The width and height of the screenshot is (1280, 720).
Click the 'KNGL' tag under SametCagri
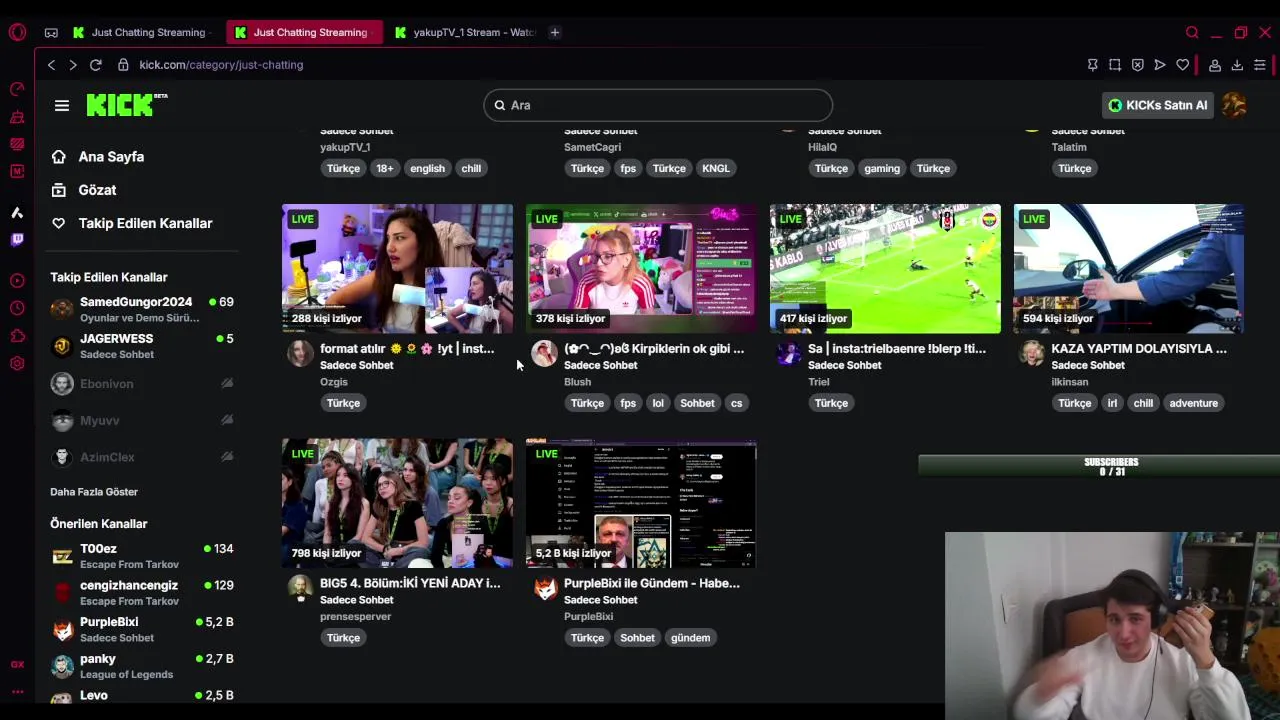pyautogui.click(x=716, y=168)
